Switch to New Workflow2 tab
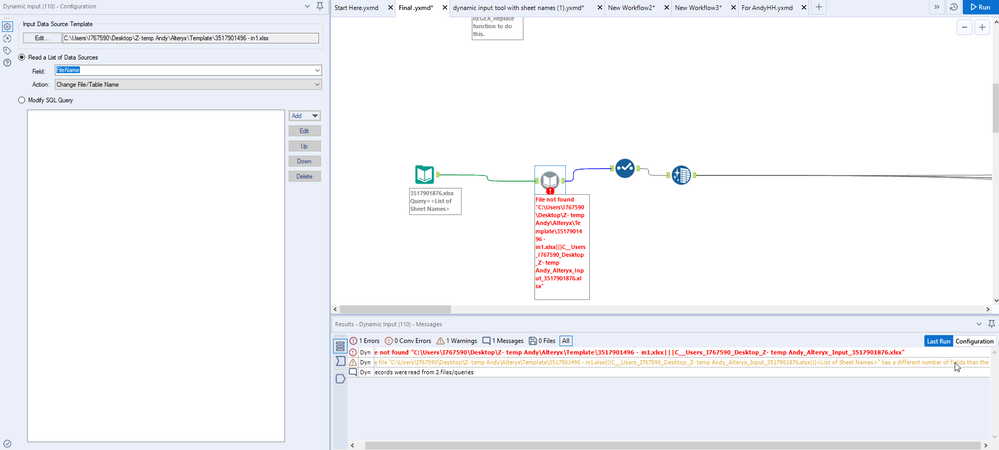The height and width of the screenshot is (450, 999). [x=629, y=7]
